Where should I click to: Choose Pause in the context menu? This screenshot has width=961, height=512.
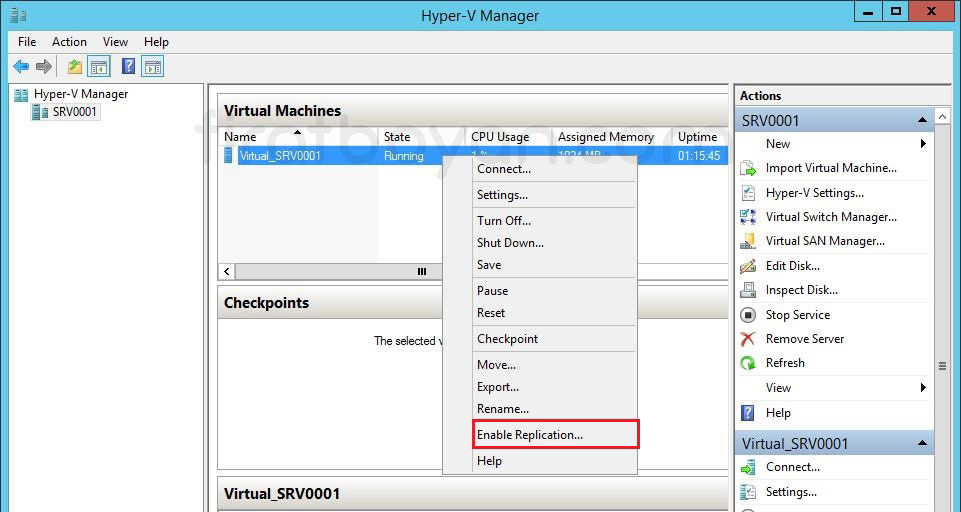click(540, 291)
